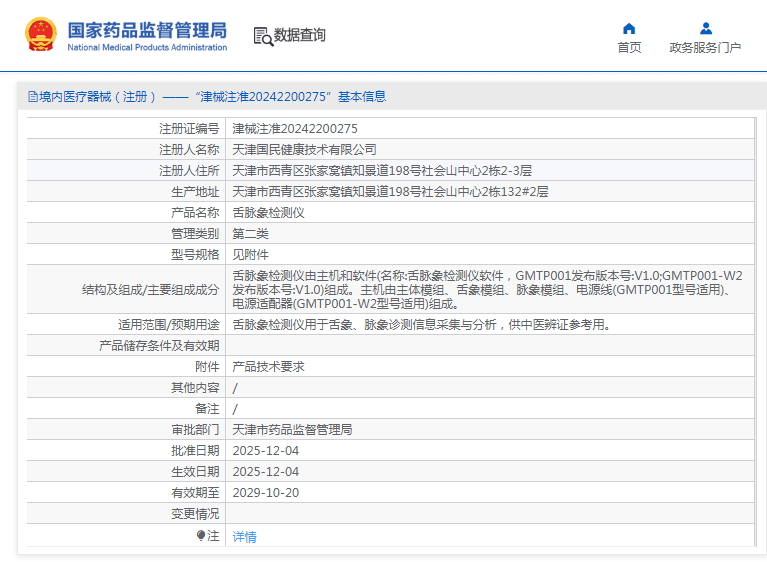This screenshot has height=562, width=767.
Task: Click the 型号规格 label
Action: [x=195, y=255]
